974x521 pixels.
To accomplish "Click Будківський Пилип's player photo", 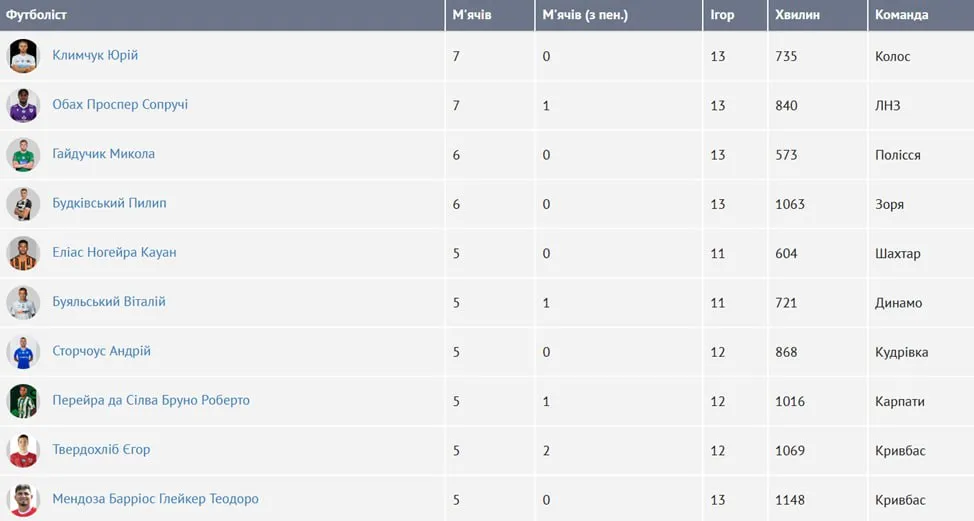I will coord(22,204).
